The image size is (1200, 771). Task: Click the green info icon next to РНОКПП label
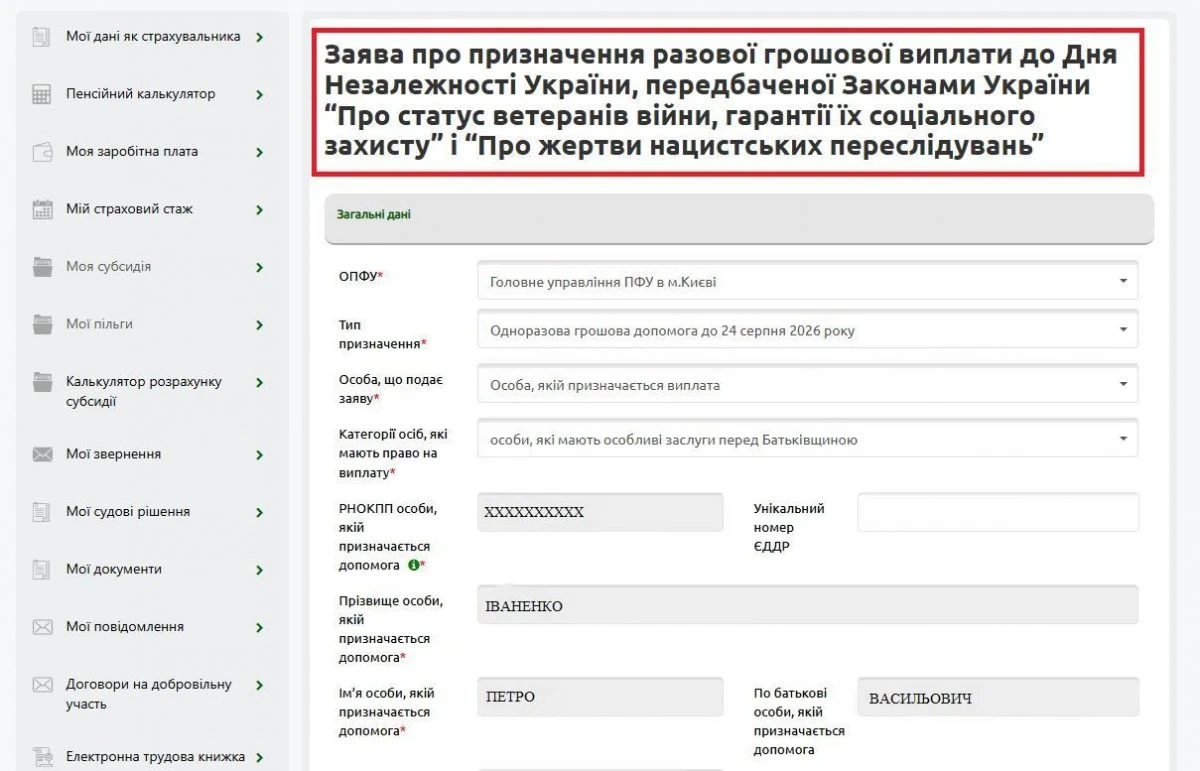pyautogui.click(x=413, y=565)
